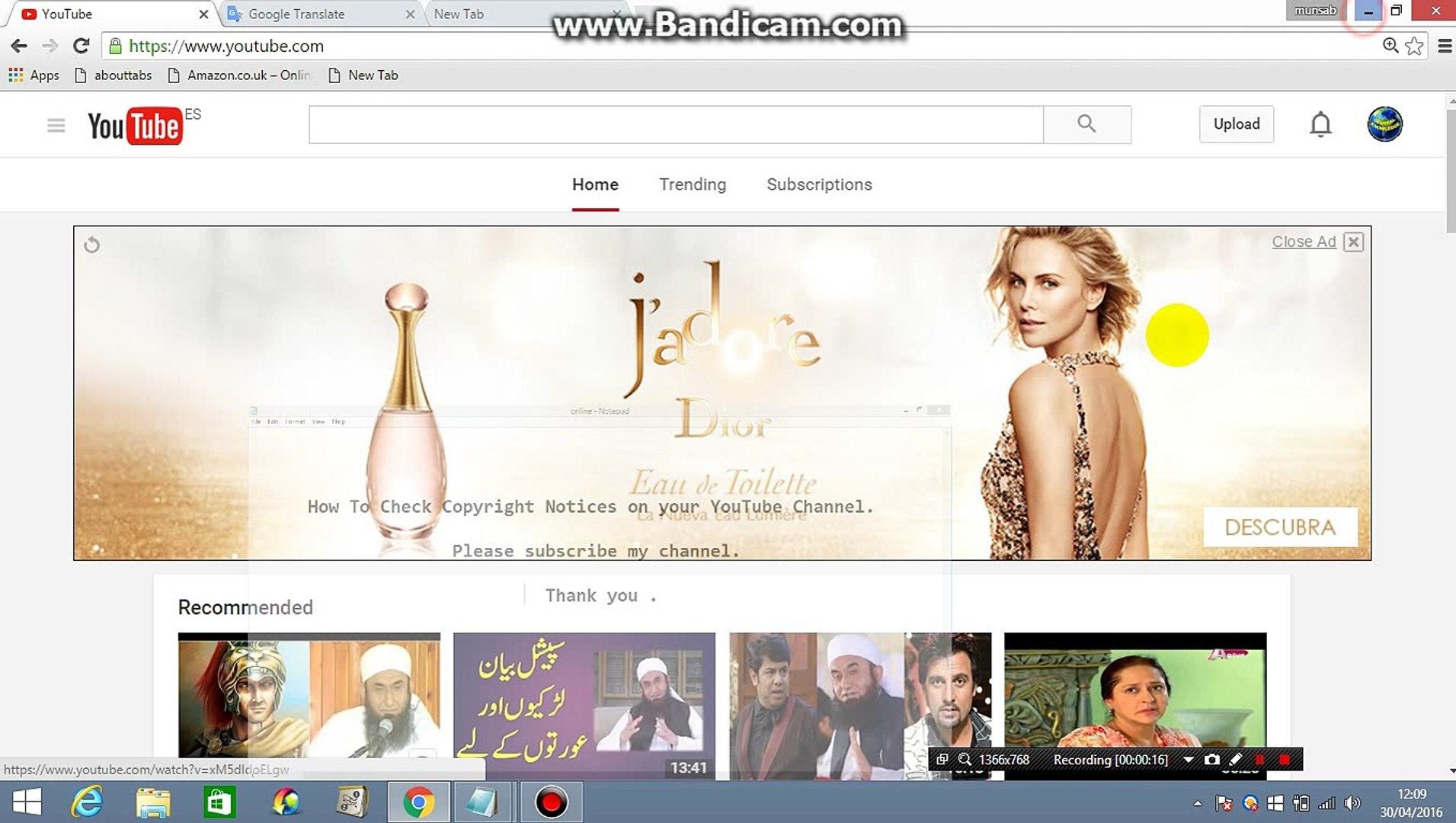Screen dimensions: 1456x823
Task: Open the third recommended video with three men
Action: point(860,706)
